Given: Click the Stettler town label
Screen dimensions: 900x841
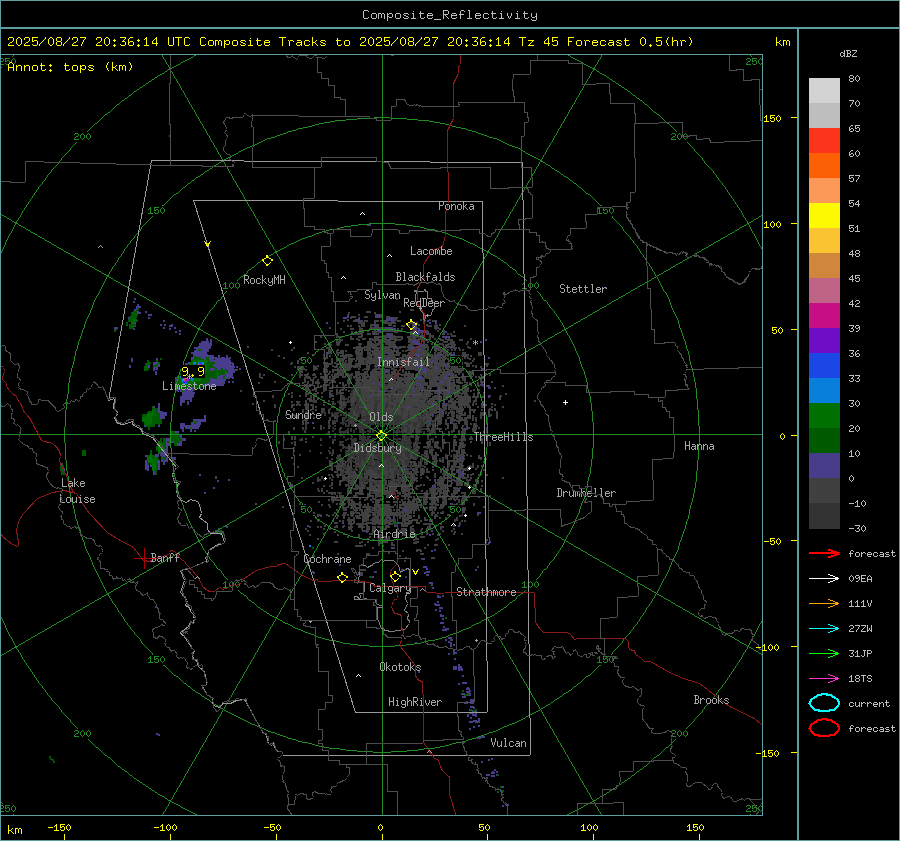Looking at the screenshot, I should pos(583,289).
